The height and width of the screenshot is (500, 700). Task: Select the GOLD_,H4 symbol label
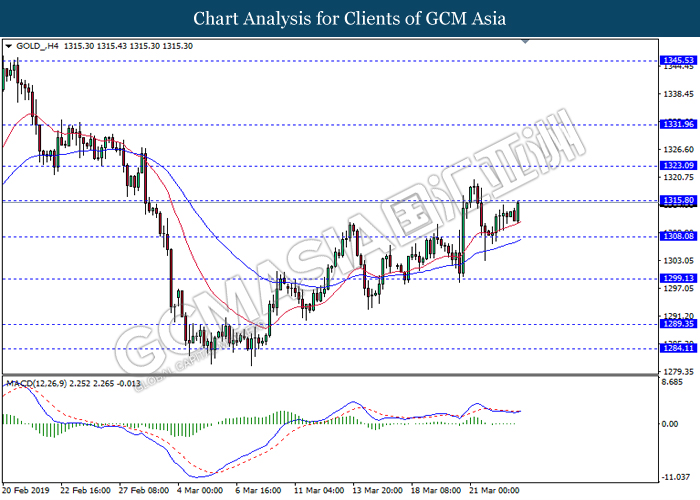(x=35, y=46)
